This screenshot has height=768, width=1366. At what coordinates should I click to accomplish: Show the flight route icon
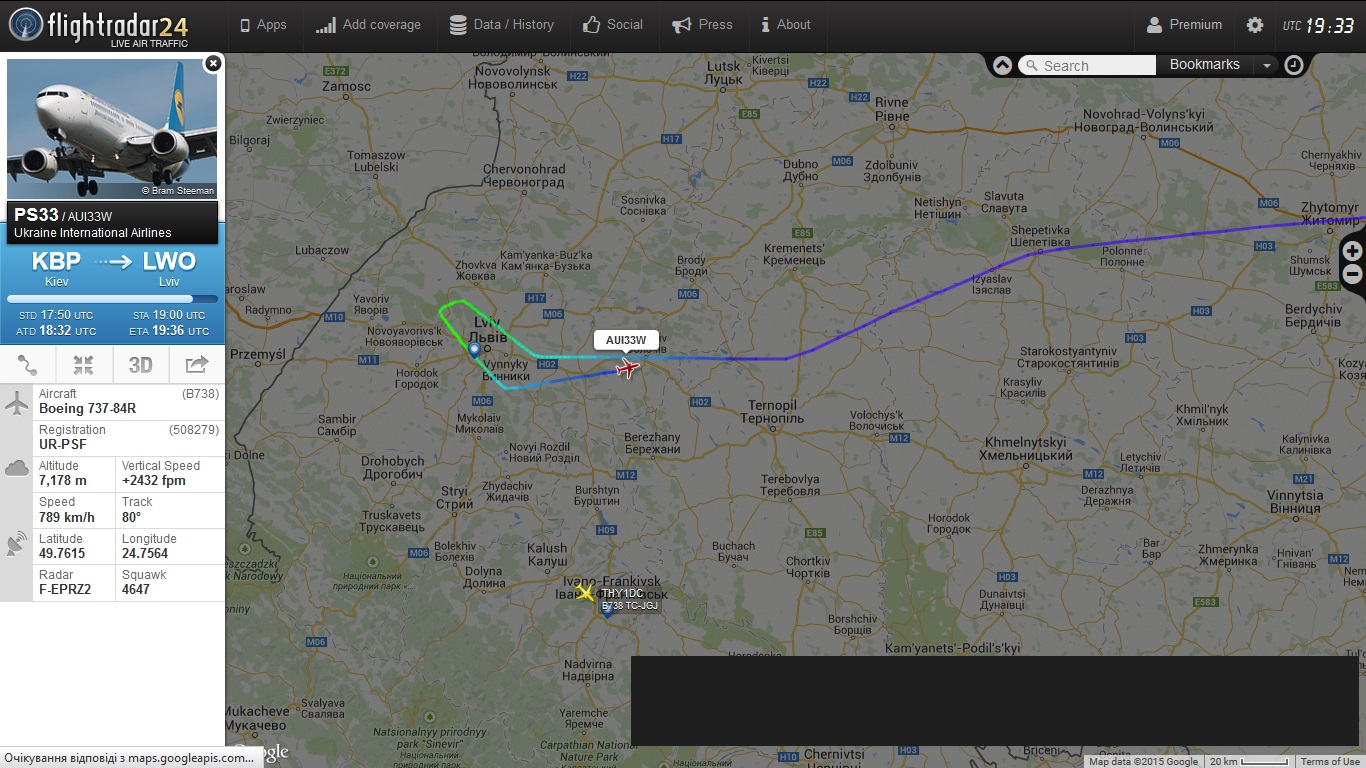(28, 365)
